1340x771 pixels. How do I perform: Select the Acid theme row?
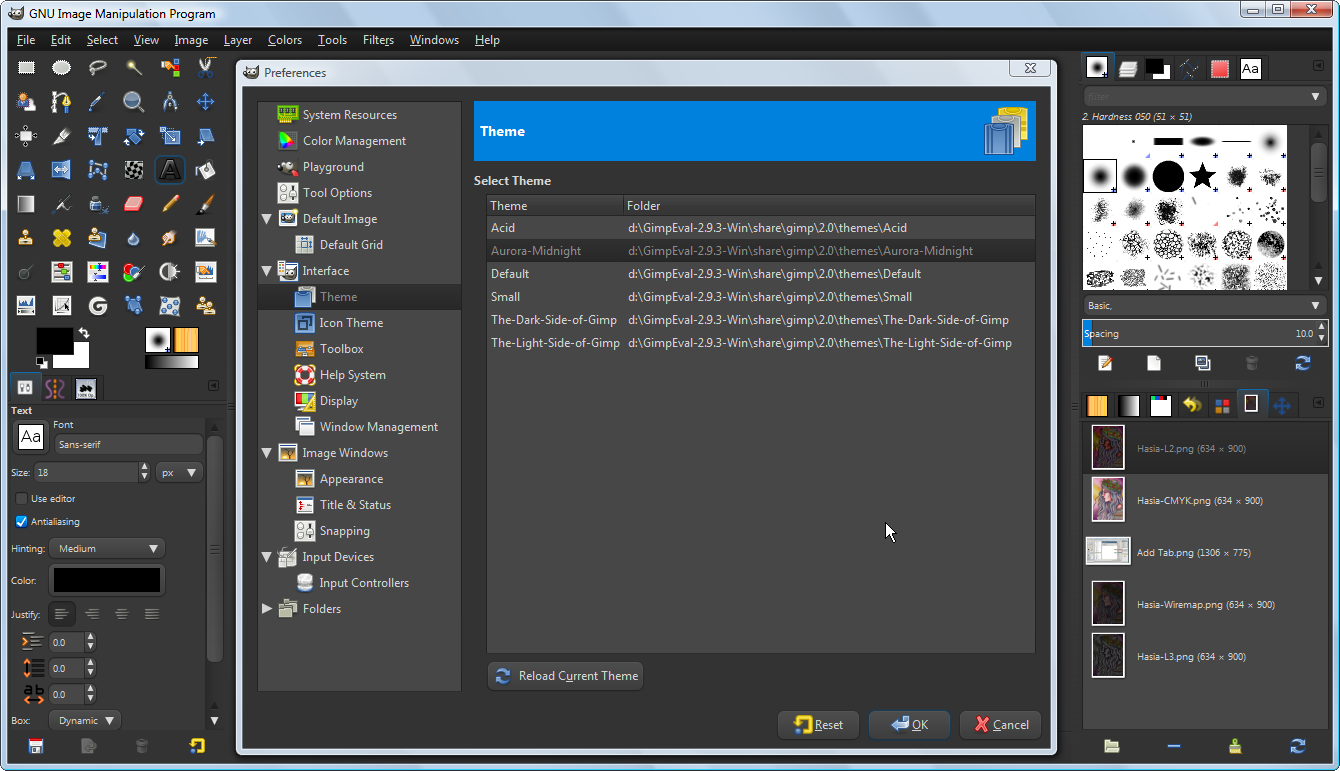[761, 228]
